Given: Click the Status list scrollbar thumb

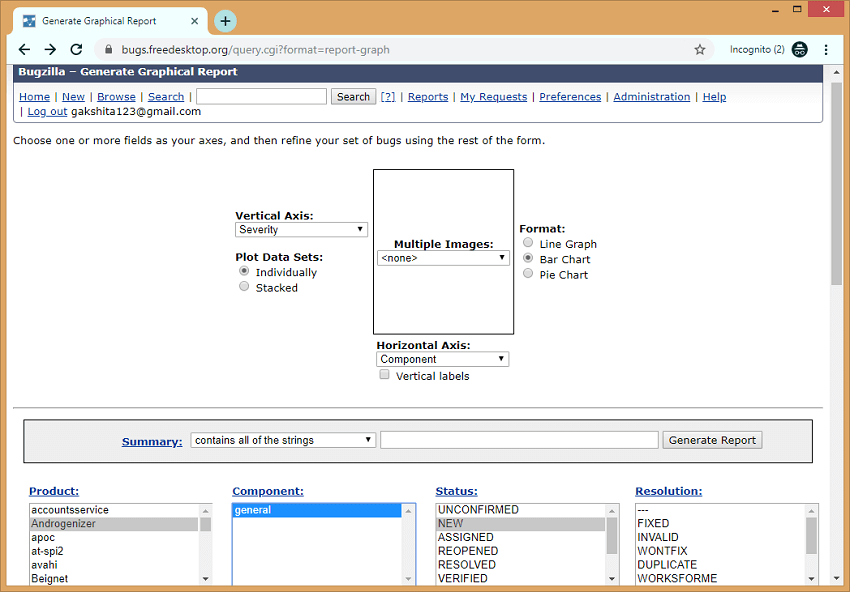Looking at the screenshot, I should pyautogui.click(x=611, y=536).
